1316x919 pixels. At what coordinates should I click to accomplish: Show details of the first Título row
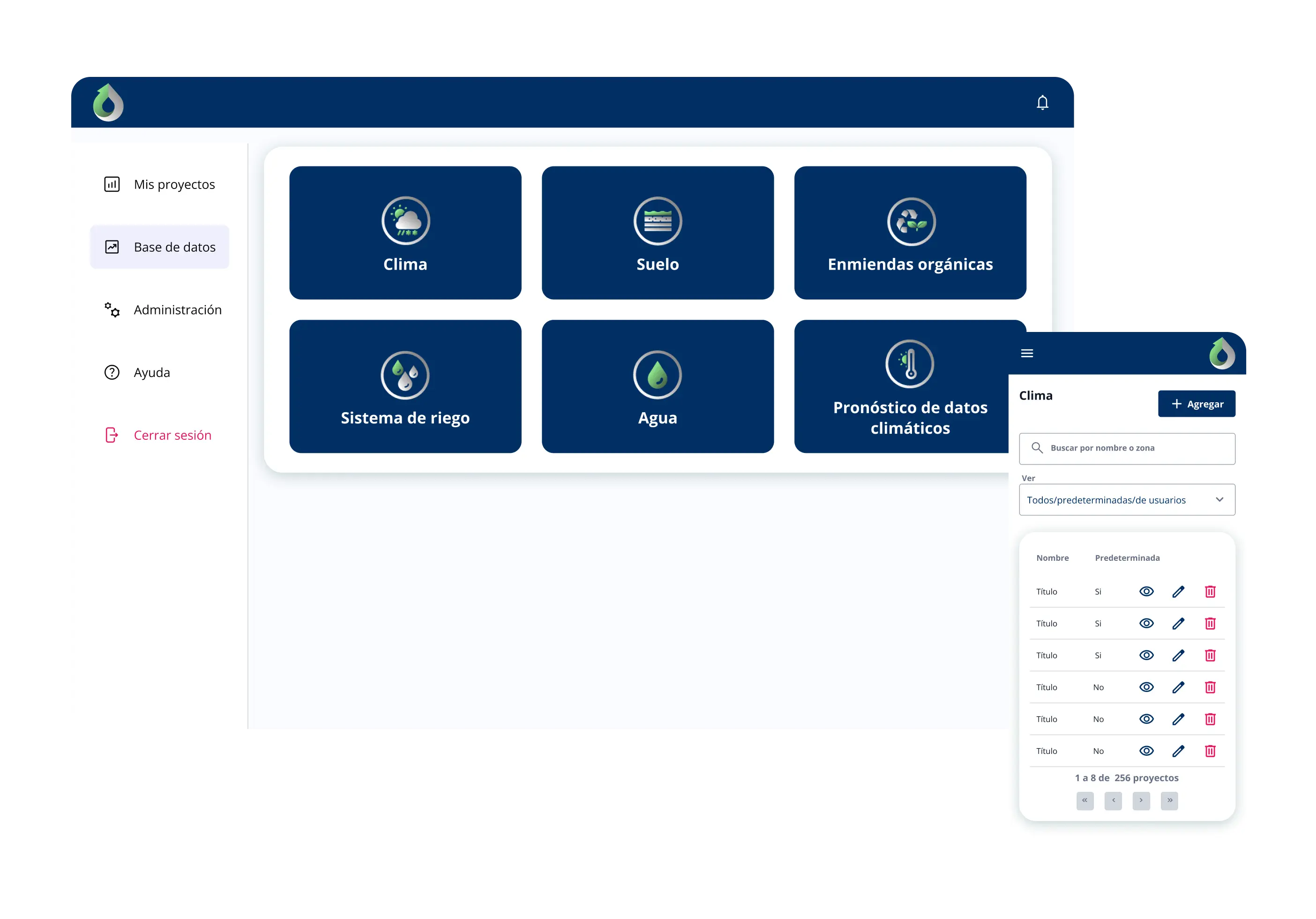tap(1146, 591)
